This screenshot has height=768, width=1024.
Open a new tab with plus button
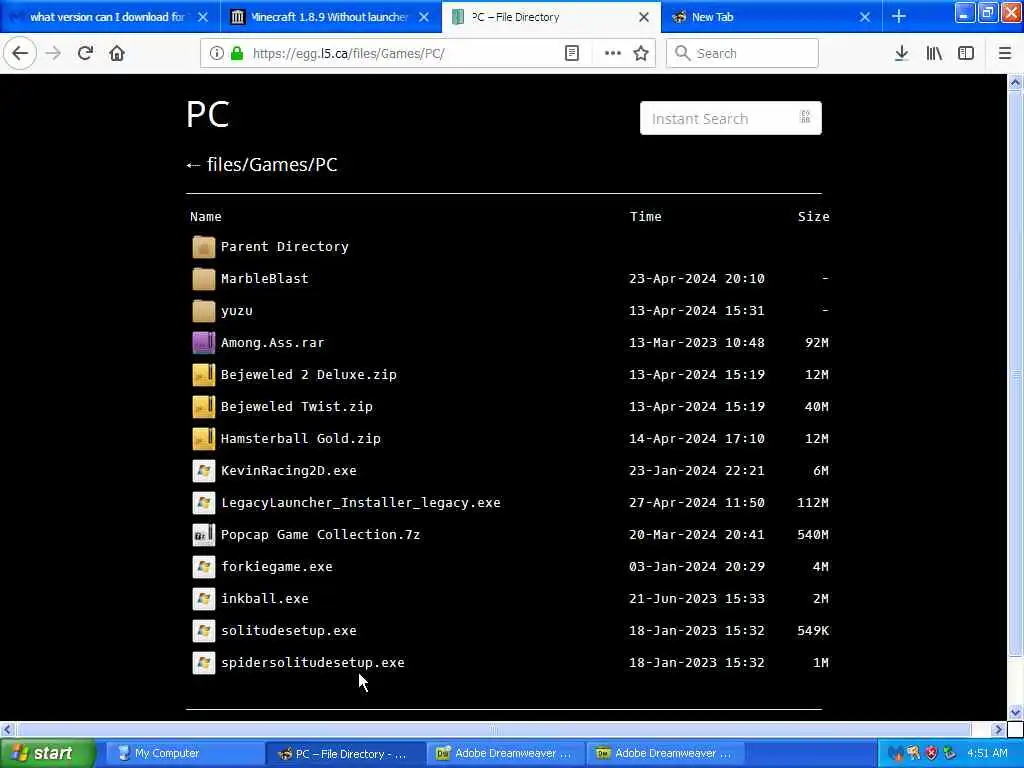pyautogui.click(x=899, y=16)
